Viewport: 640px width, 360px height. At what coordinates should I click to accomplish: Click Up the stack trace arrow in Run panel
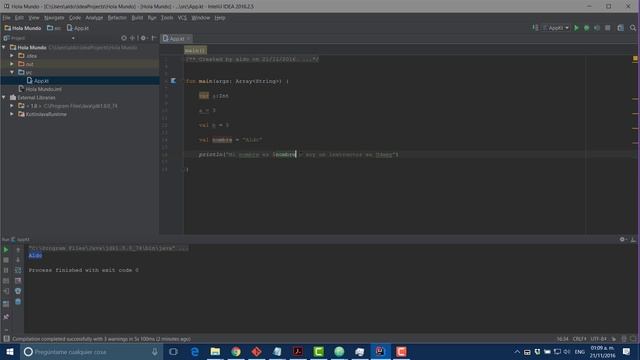(18, 249)
